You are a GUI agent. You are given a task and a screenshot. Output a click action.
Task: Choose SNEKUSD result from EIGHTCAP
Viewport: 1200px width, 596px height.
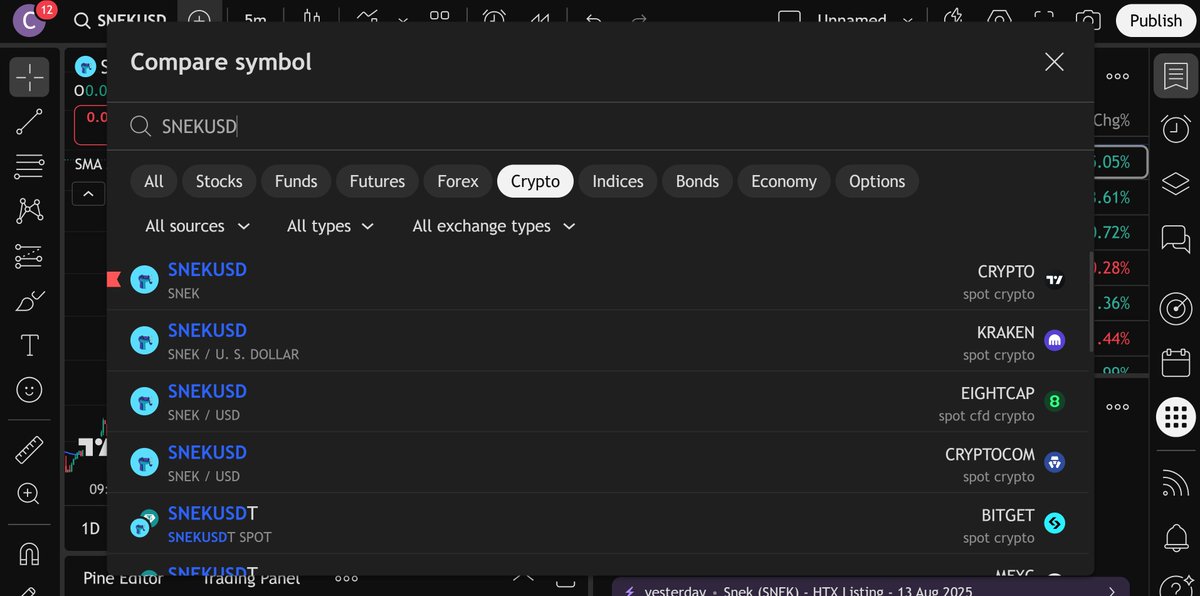pyautogui.click(x=600, y=402)
